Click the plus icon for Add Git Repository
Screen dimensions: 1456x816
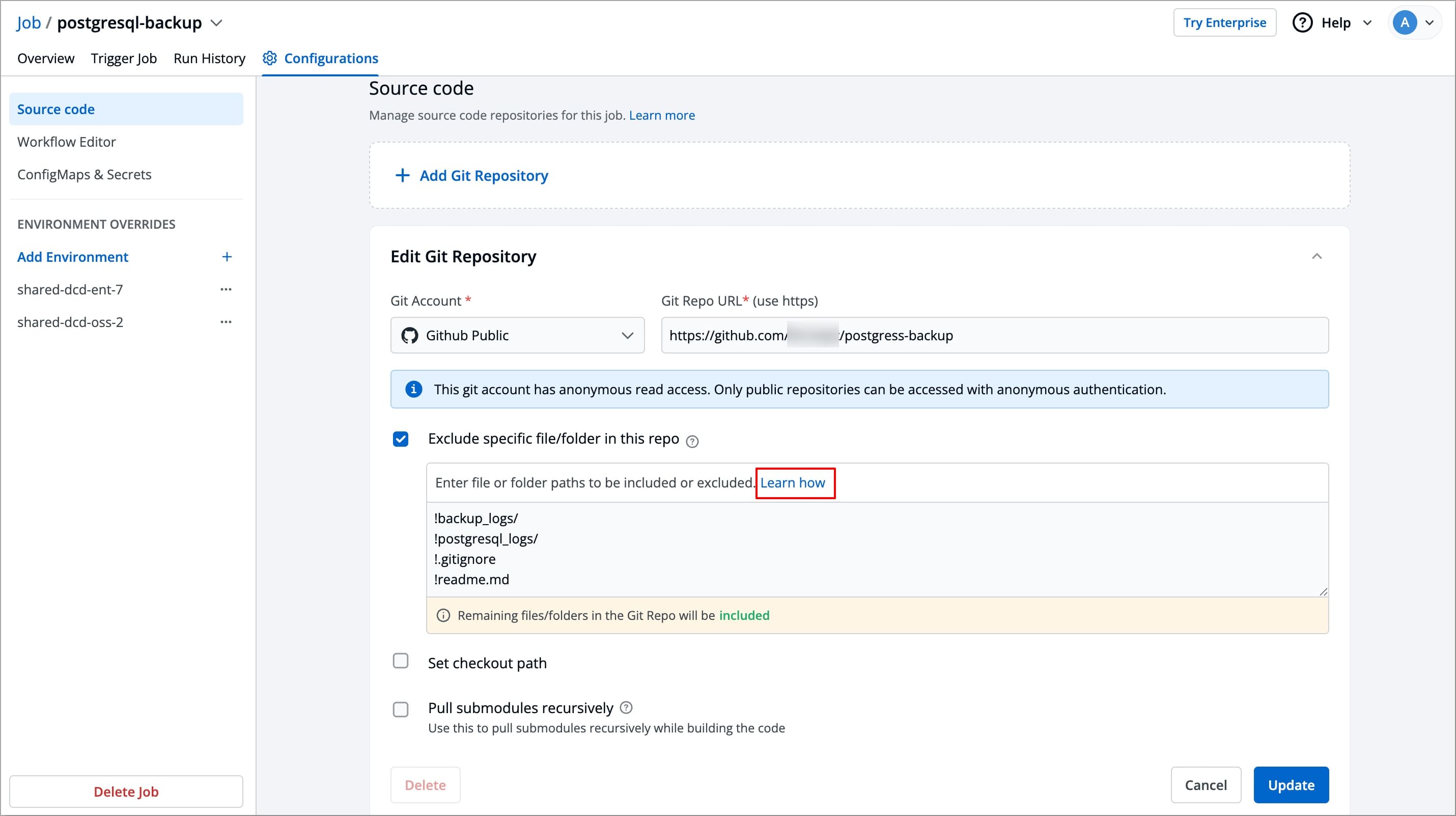tap(402, 175)
